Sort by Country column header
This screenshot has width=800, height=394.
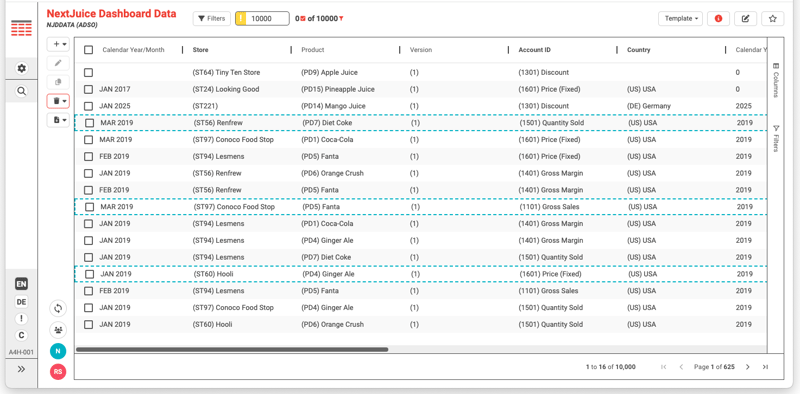[639, 50]
